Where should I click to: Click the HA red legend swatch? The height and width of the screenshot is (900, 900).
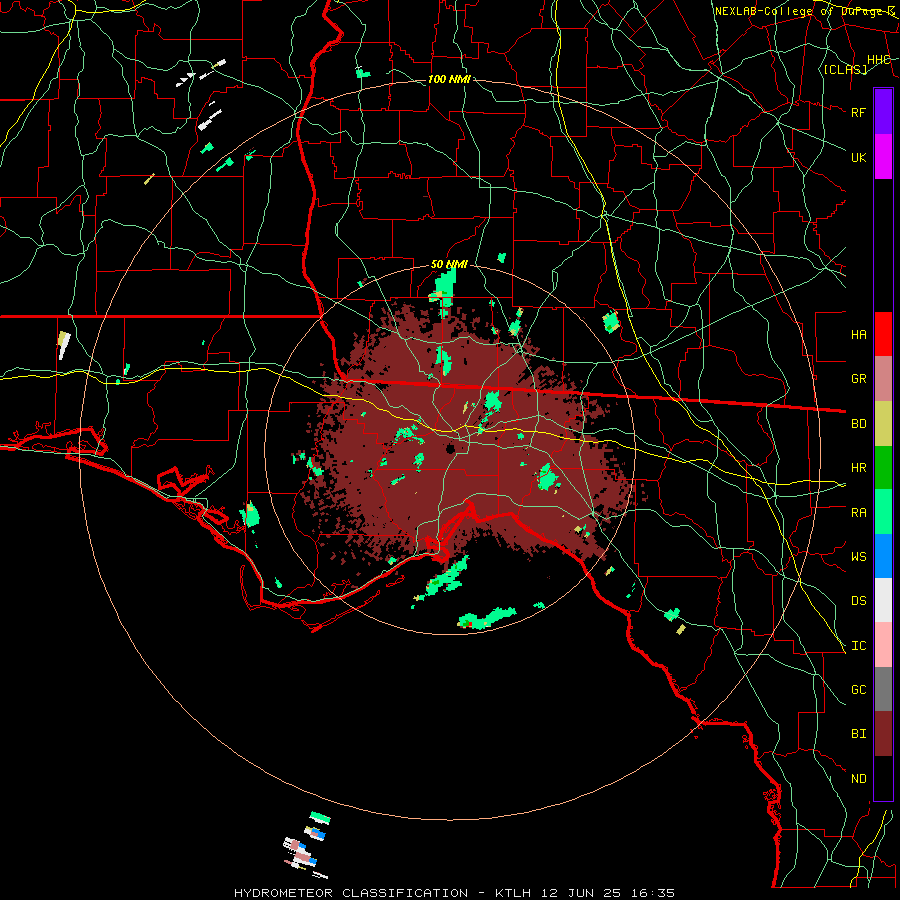click(x=883, y=334)
